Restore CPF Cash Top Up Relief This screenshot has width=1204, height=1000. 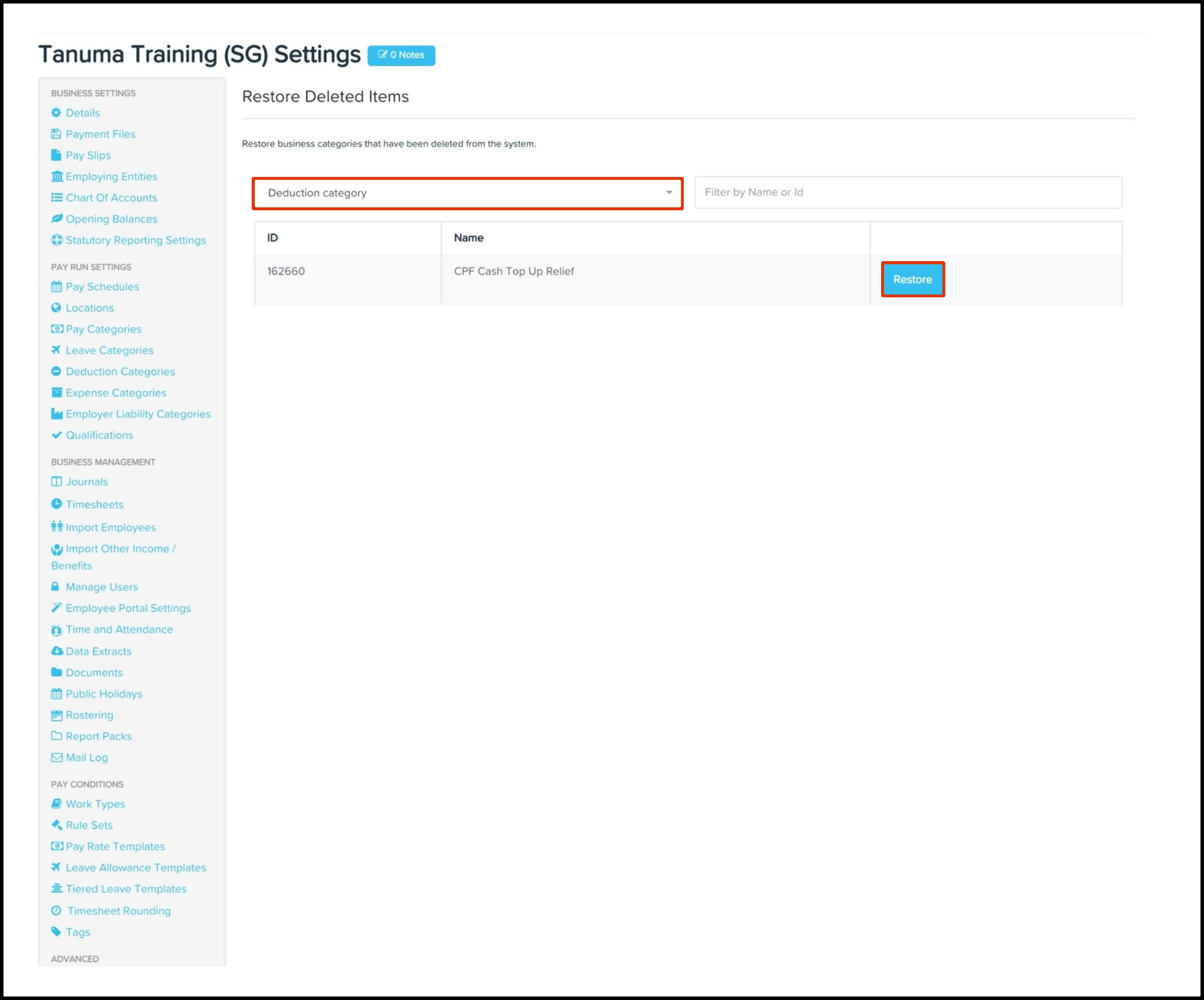pos(912,280)
